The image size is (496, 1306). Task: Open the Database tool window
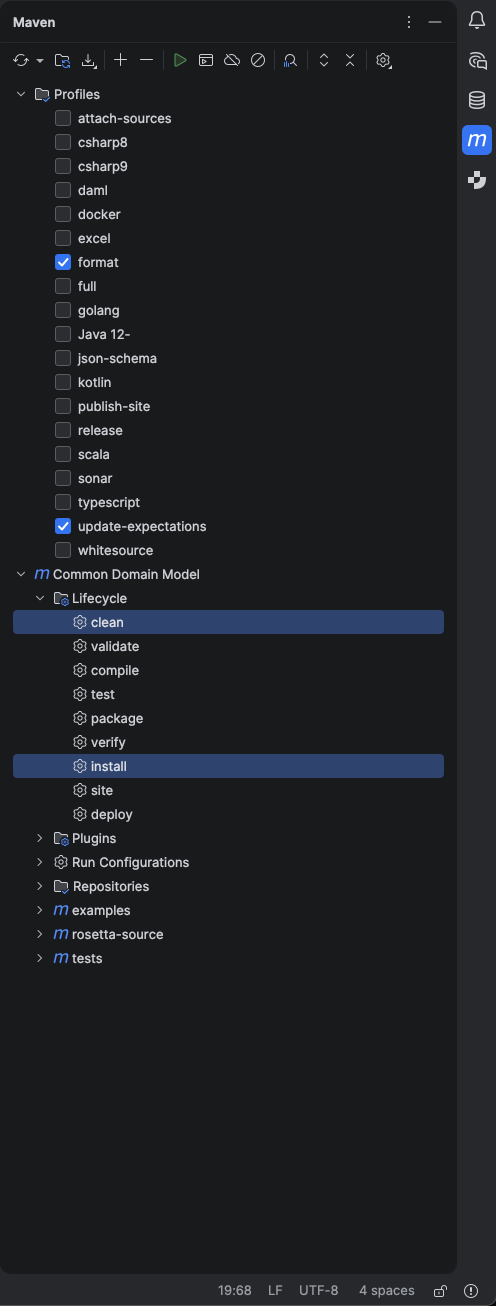(x=477, y=100)
